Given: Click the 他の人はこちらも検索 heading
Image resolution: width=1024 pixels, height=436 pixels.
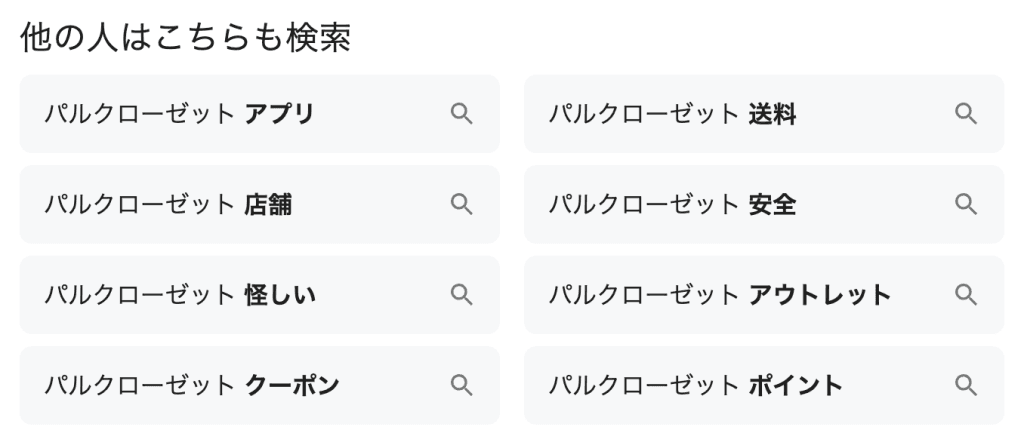Looking at the screenshot, I should click(185, 37).
